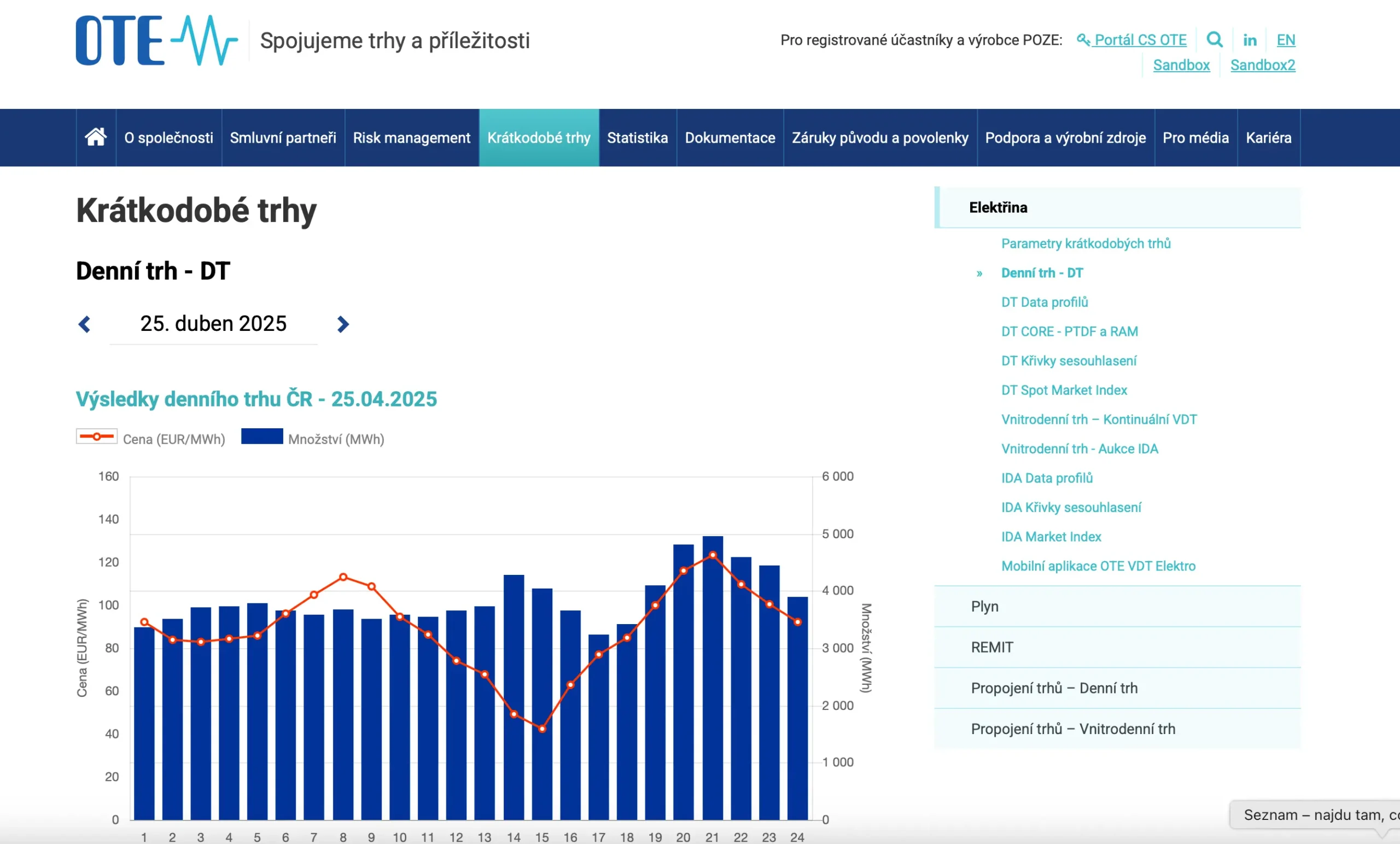Open the Statistika menu item
The height and width of the screenshot is (844, 1400).
[x=637, y=137]
